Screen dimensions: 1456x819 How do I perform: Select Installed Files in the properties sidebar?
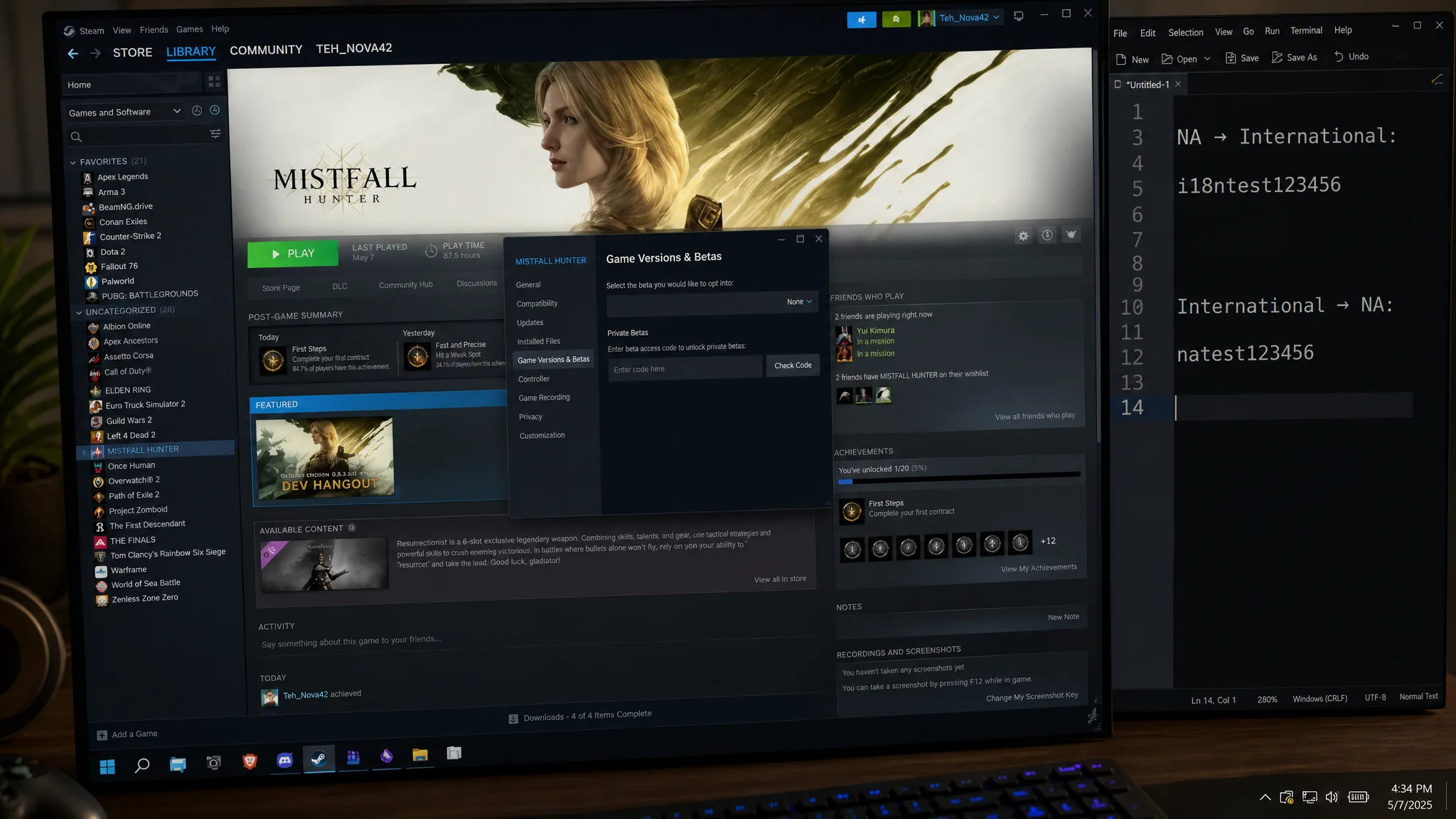(538, 342)
